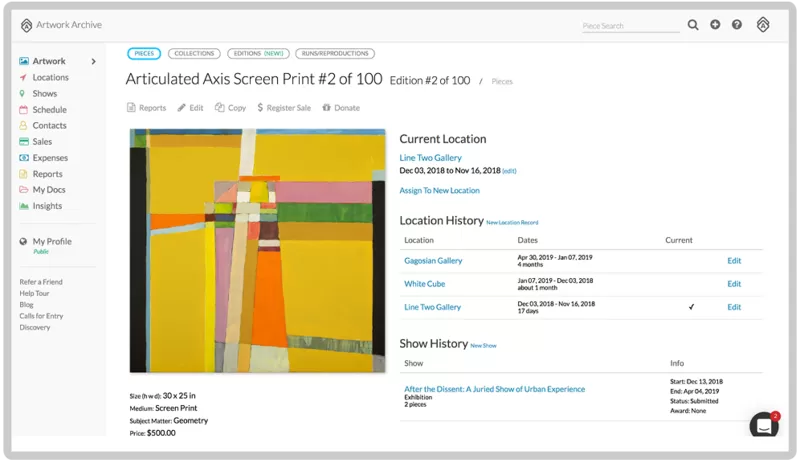This screenshot has width=800, height=463.
Task: Open Line Two Gallery in Location History table
Action: click(433, 307)
